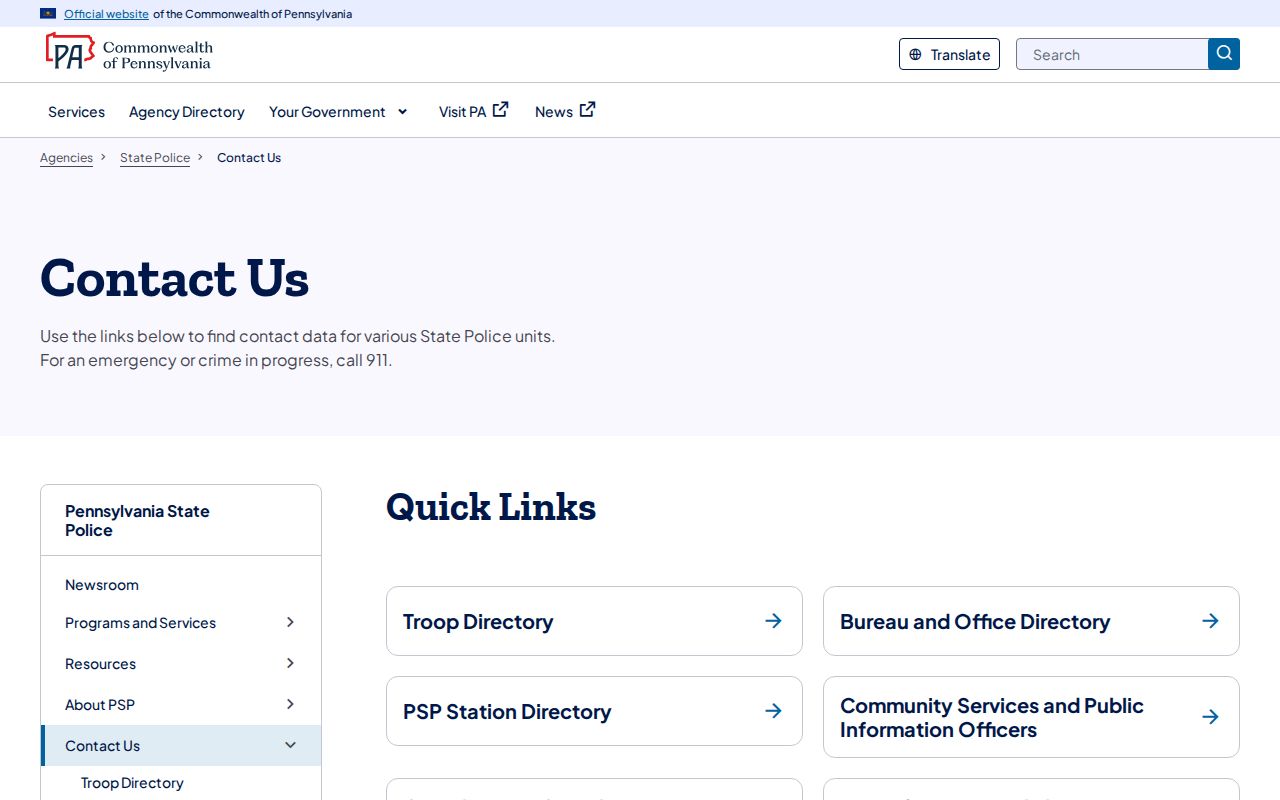Expand the Resources sidebar chevron
The height and width of the screenshot is (800, 1280).
pyautogui.click(x=290, y=663)
